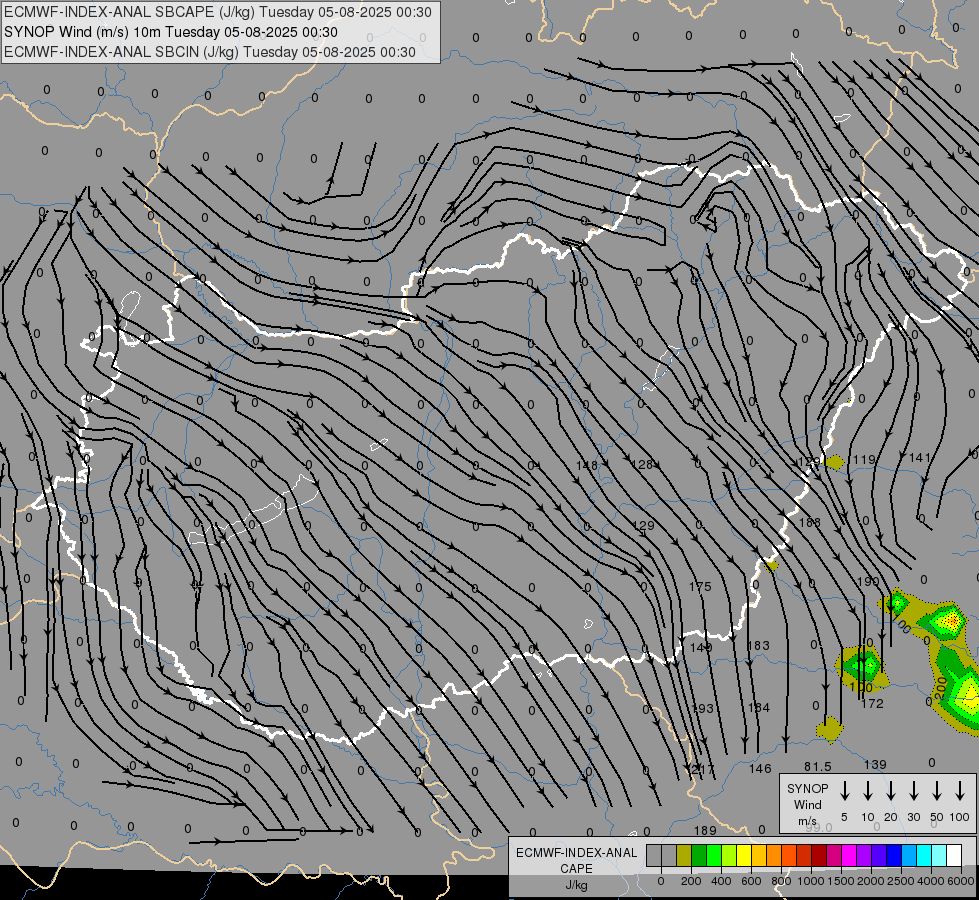Click the map value 146
This screenshot has height=900, width=979.
(x=760, y=769)
